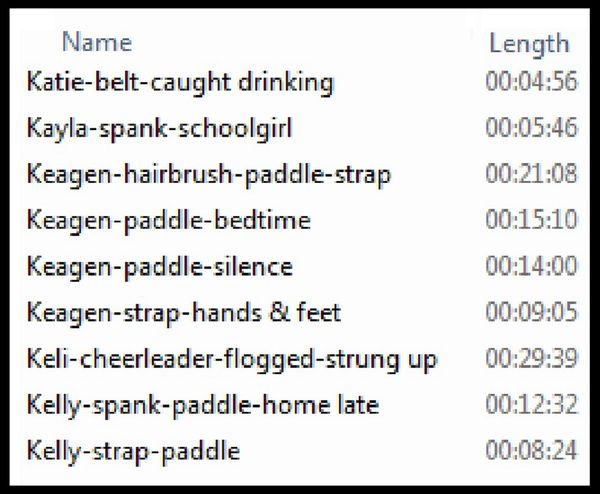Sort the list by Length column header
Viewport: 600px width, 494px height.
point(528,43)
